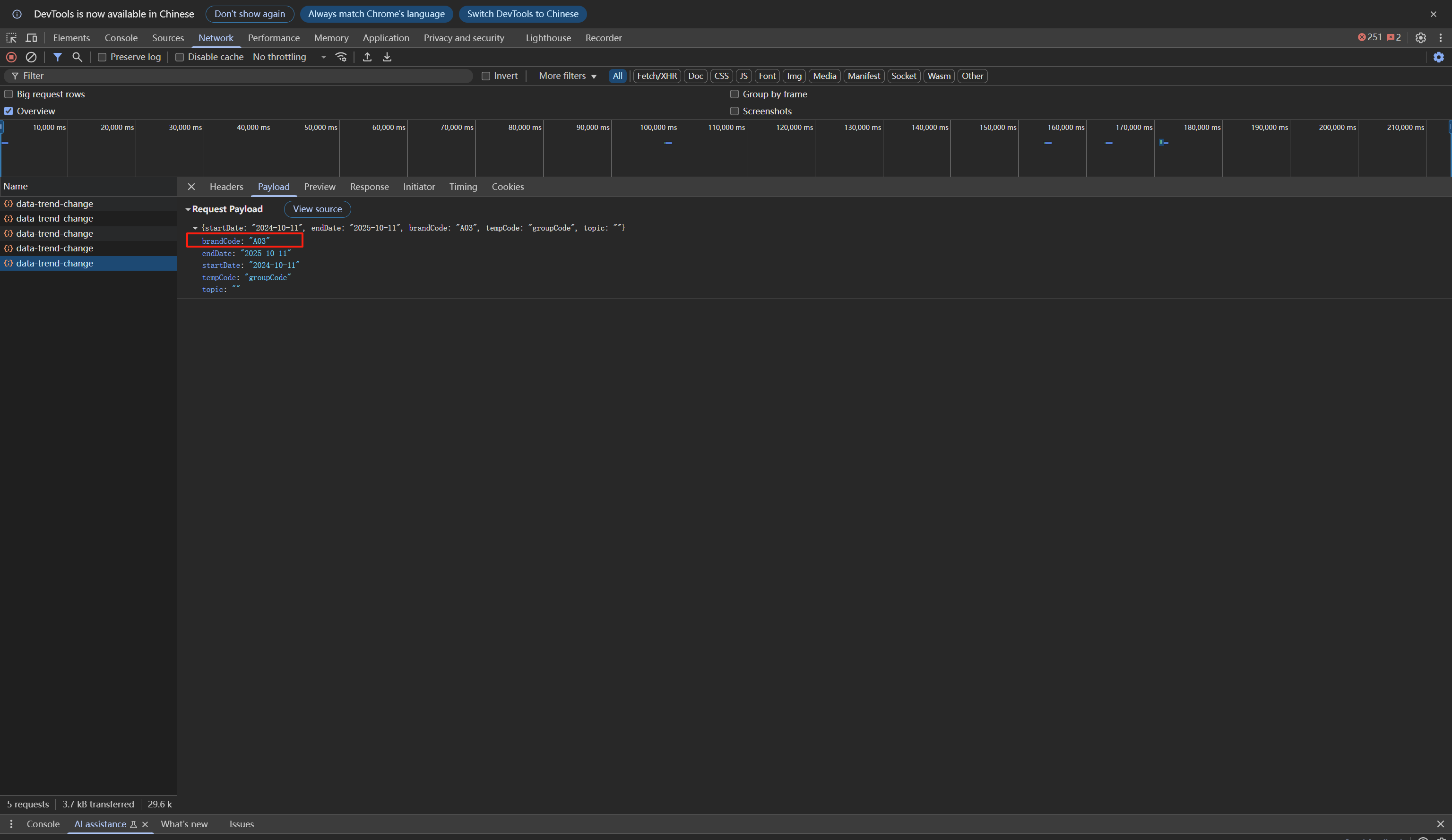Expand the More filters dropdown
The height and width of the screenshot is (840, 1452).
coord(567,76)
